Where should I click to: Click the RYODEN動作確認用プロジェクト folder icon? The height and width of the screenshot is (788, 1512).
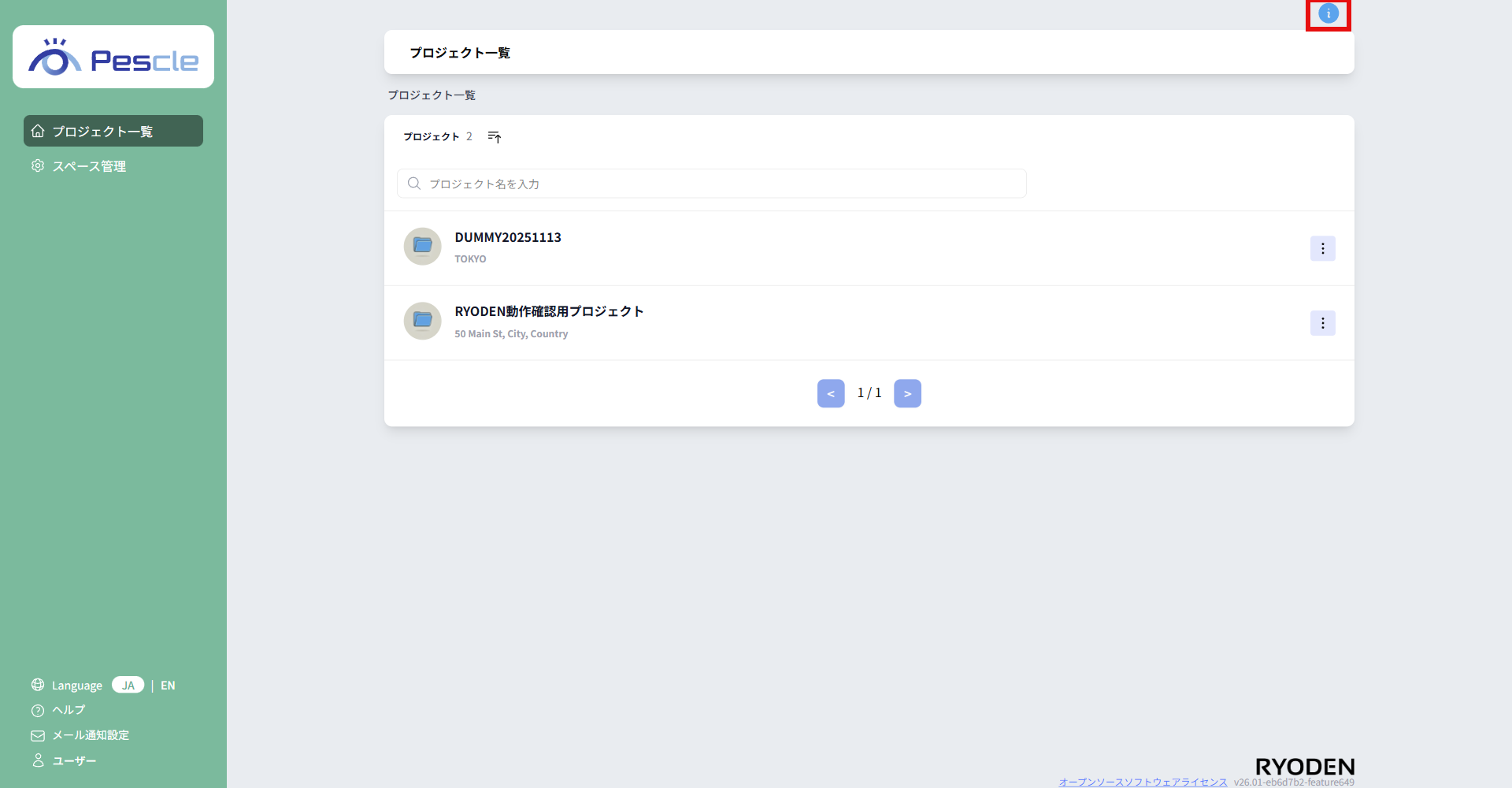point(423,321)
